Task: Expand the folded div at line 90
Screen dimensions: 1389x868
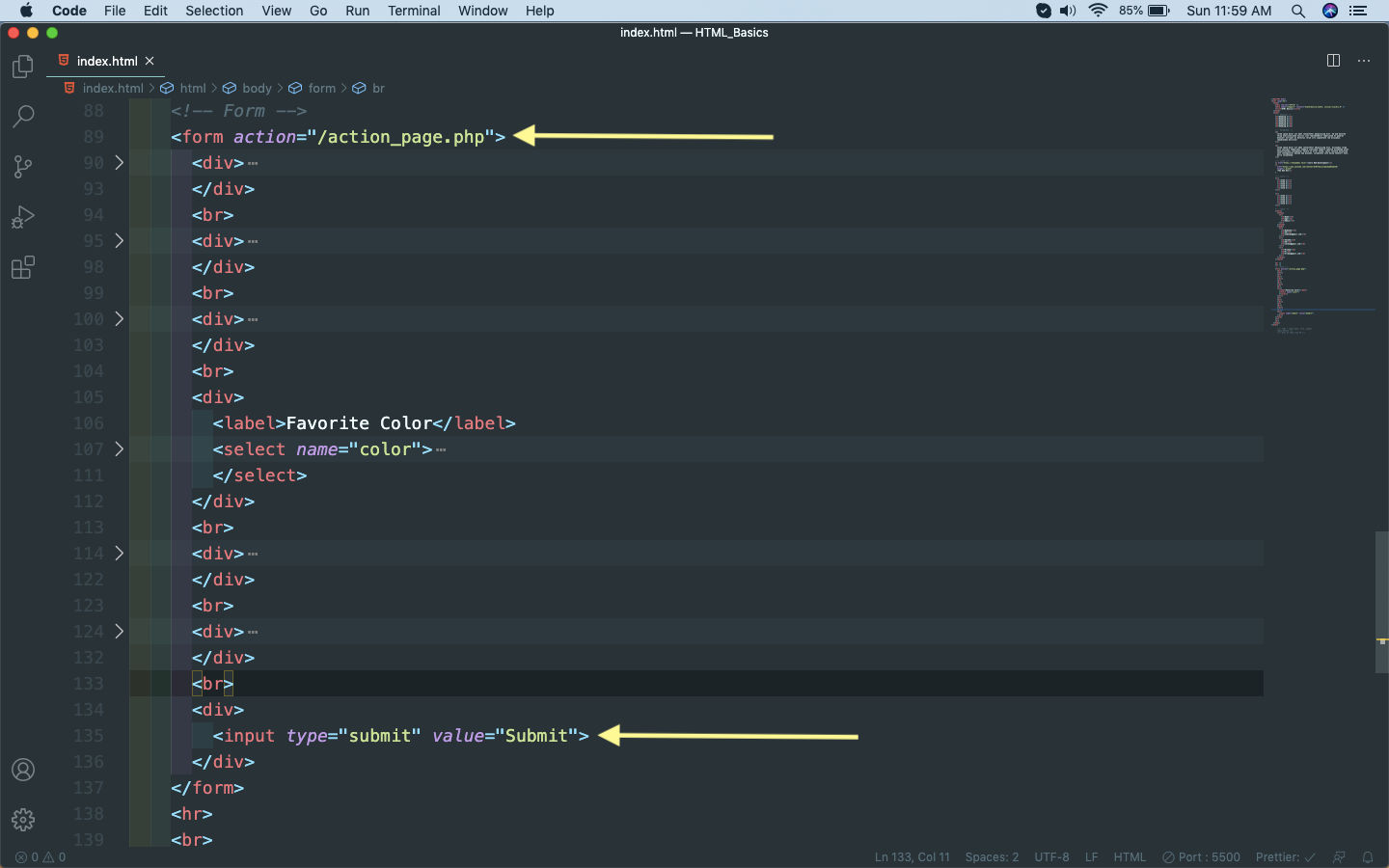Action: coord(120,162)
